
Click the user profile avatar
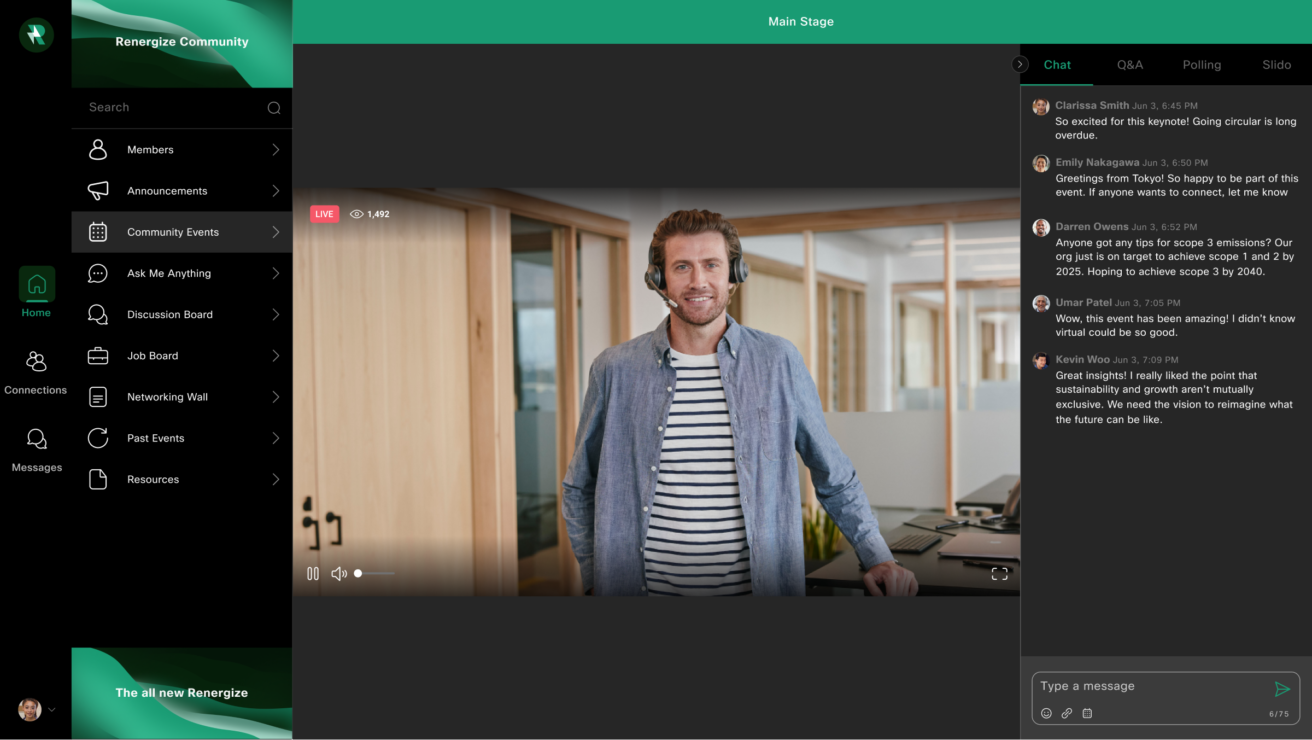point(29,709)
